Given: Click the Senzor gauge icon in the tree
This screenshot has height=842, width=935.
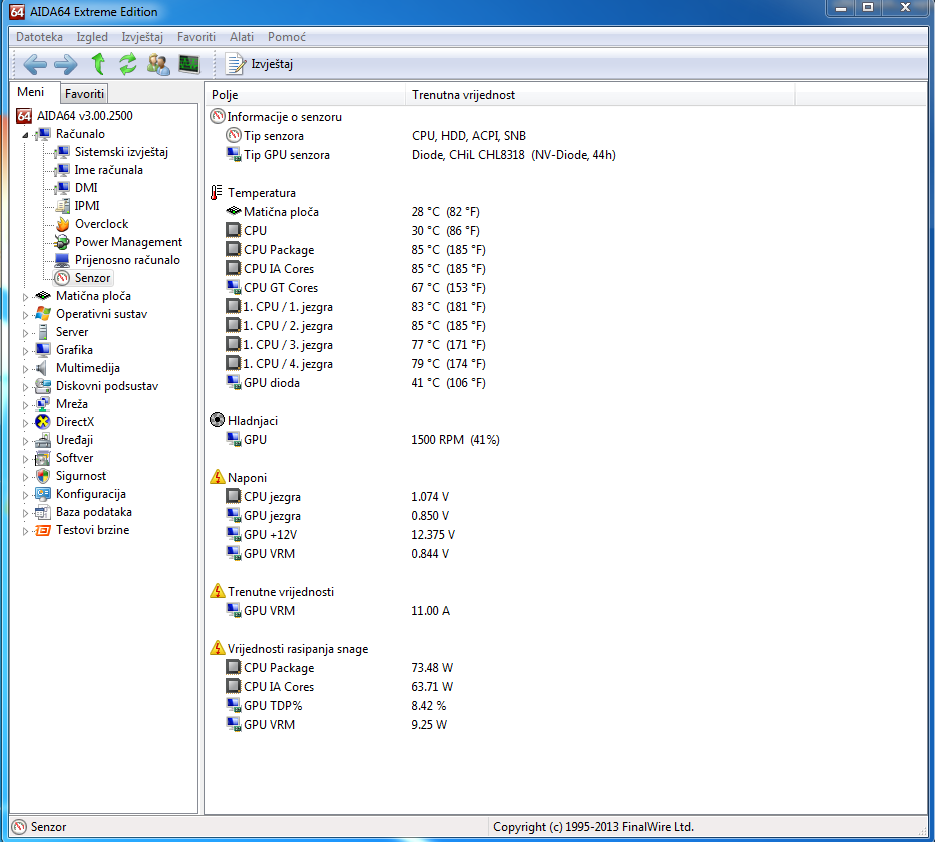Looking at the screenshot, I should [x=62, y=278].
